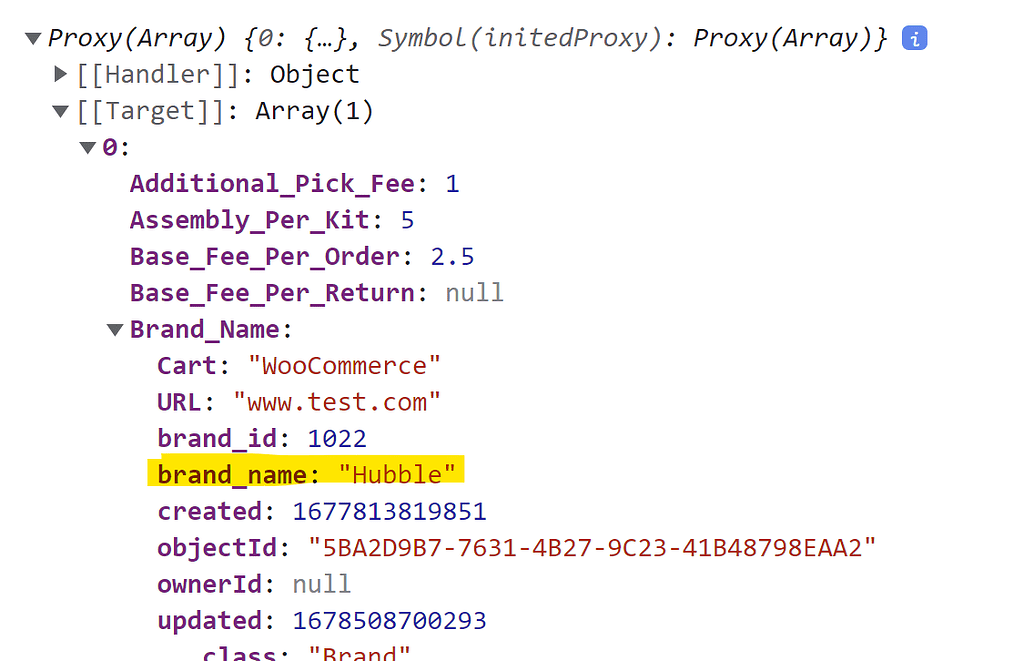Select the Additional_Pick_Fee property
This screenshot has height=661, width=1024.
[x=272, y=184]
